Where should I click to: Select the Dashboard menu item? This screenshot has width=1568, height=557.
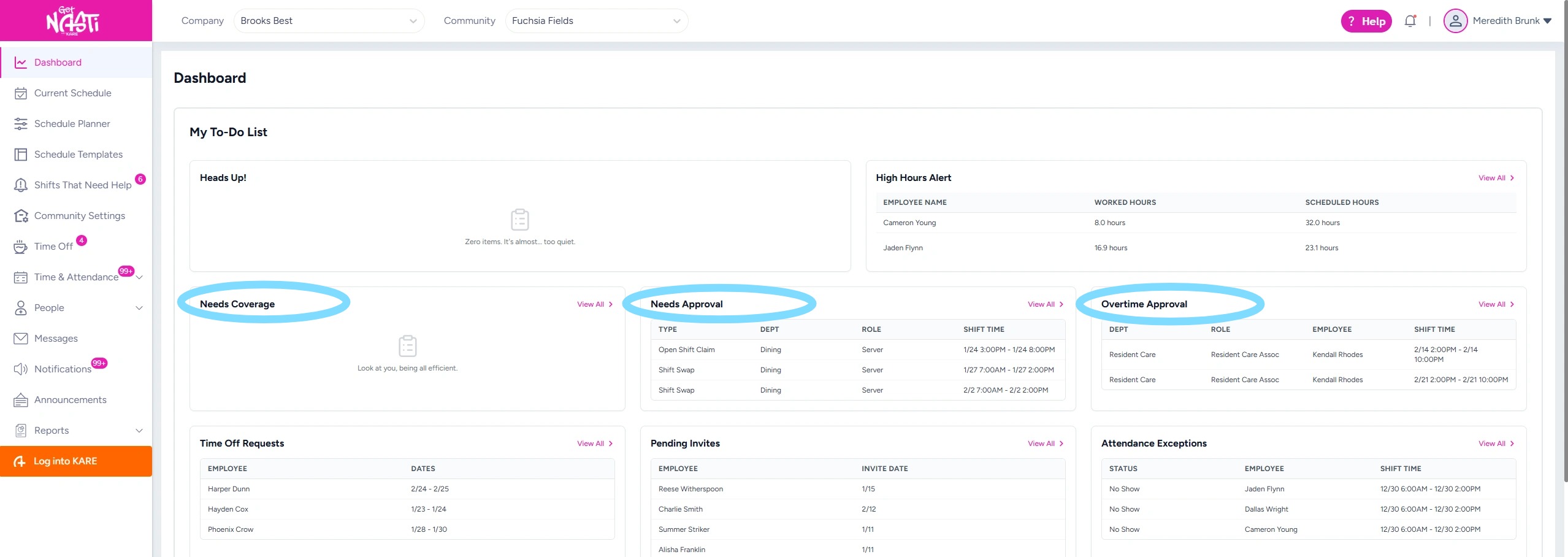tap(58, 63)
